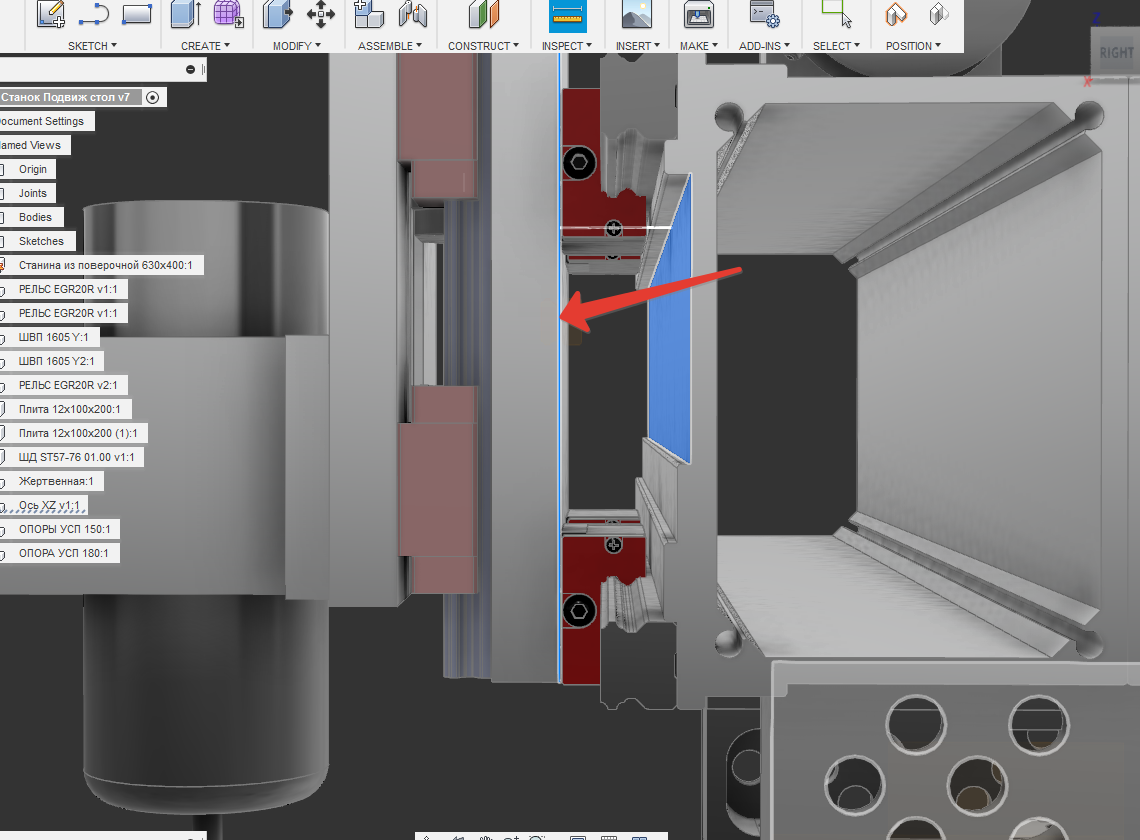The width and height of the screenshot is (1140, 840).
Task: Expand the MODIFY dropdown
Action: click(x=297, y=46)
